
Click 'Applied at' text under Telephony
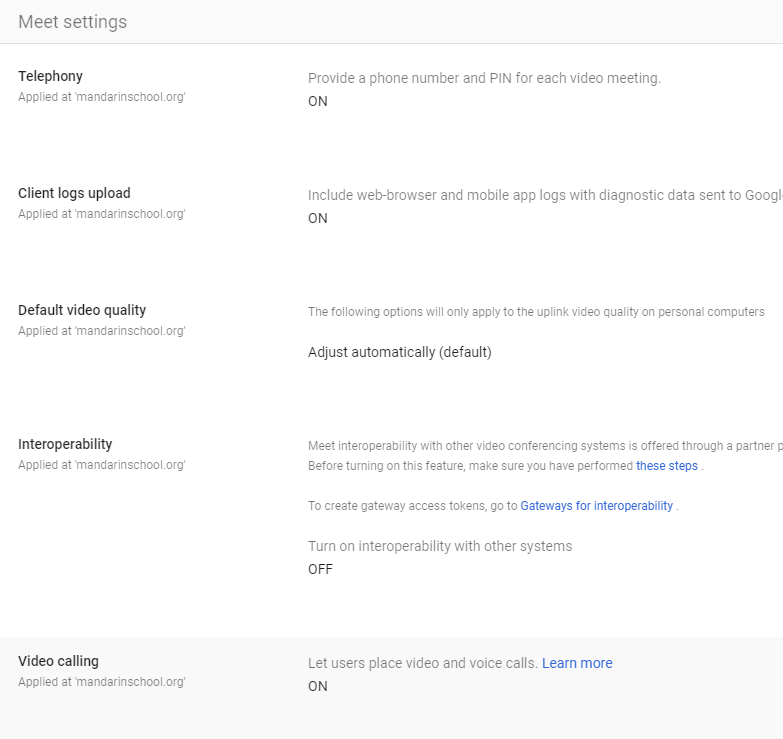point(102,98)
